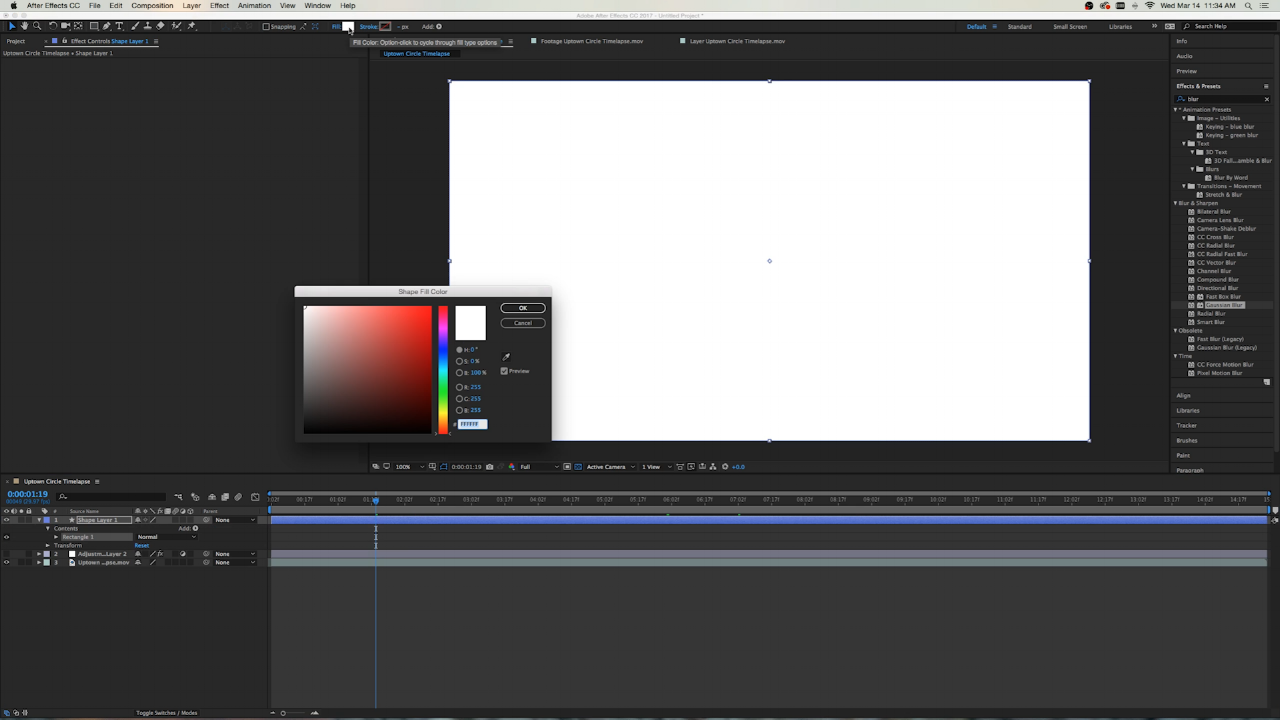Open the Animation menu
This screenshot has width=1280, height=720.
[x=254, y=5]
